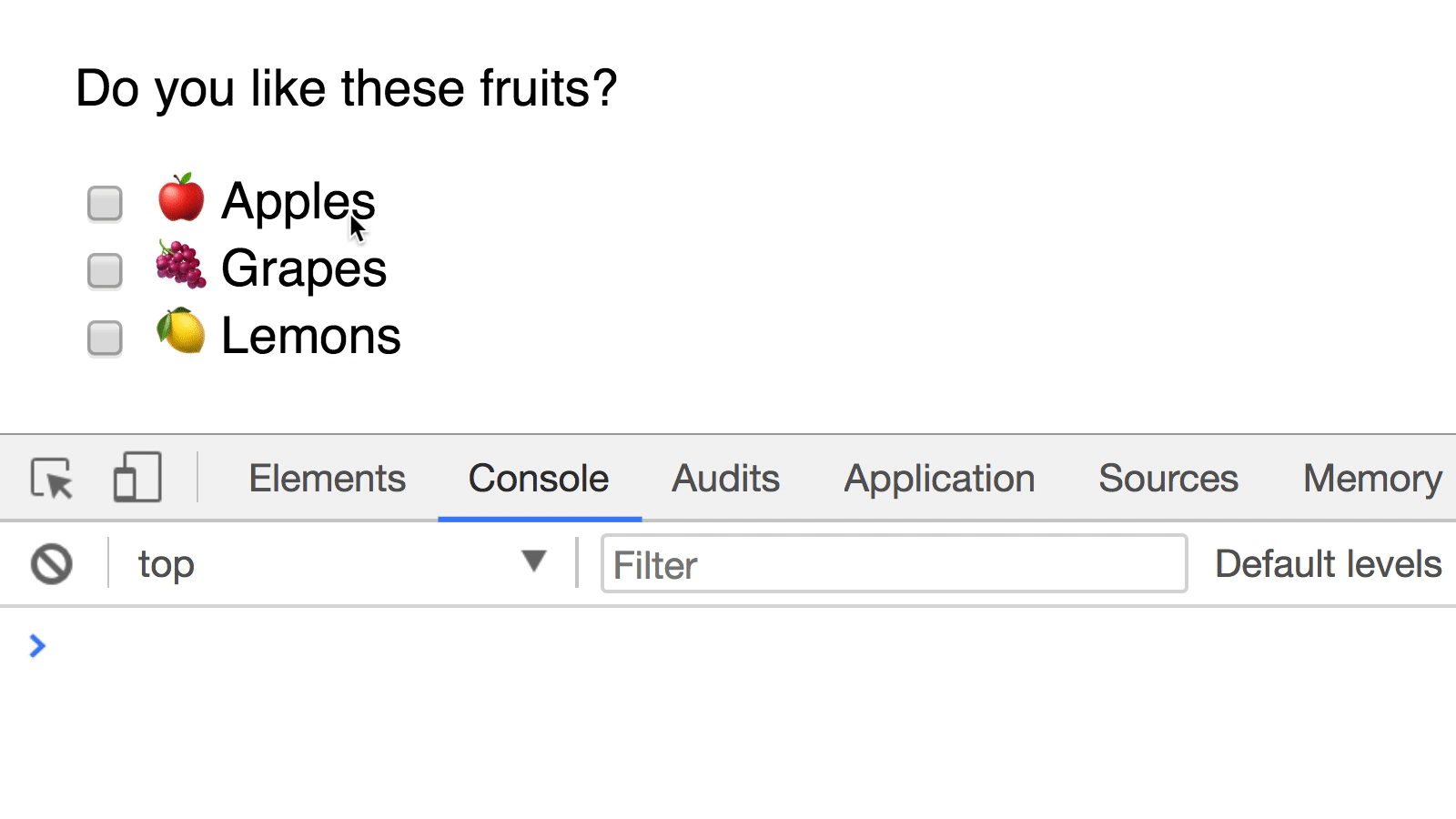
Task: Switch to the Application tab
Action: click(x=939, y=478)
